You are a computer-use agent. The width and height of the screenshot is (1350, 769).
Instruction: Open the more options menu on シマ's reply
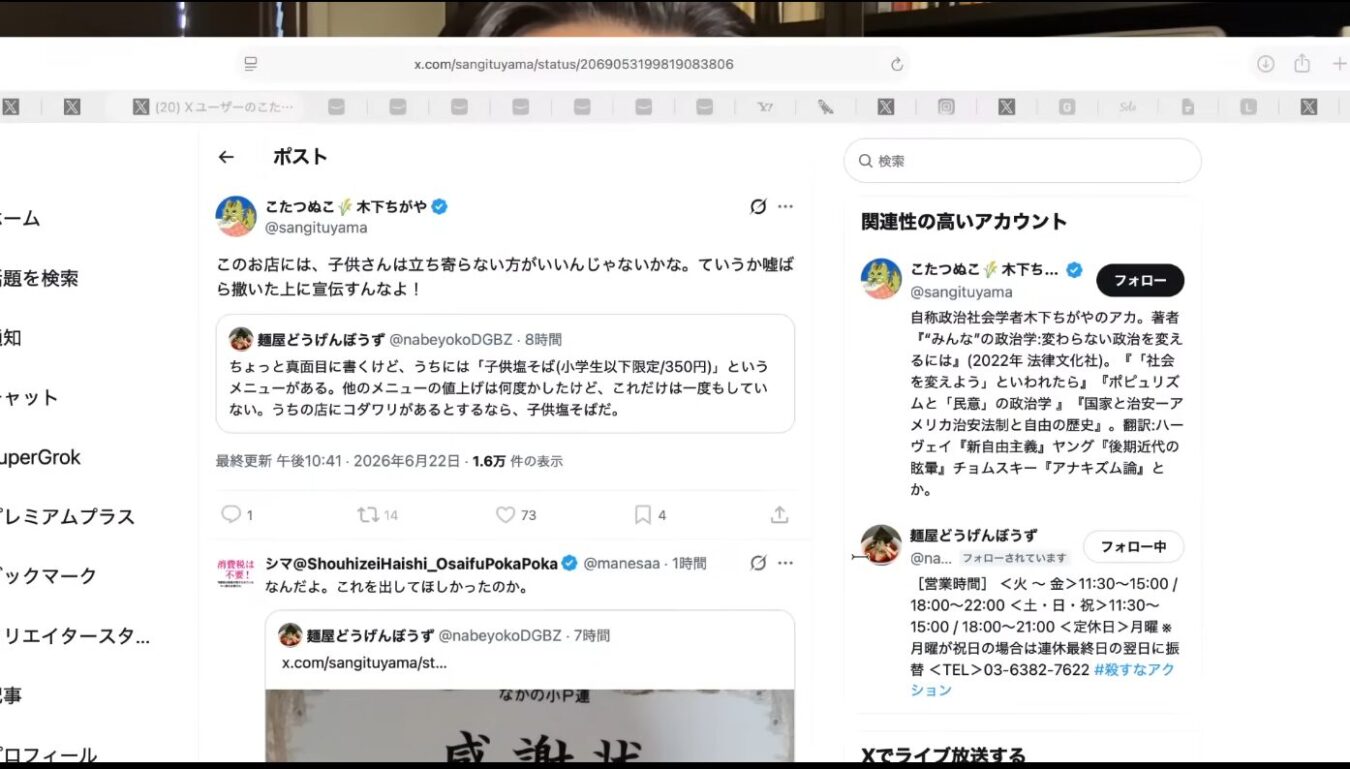(785, 563)
